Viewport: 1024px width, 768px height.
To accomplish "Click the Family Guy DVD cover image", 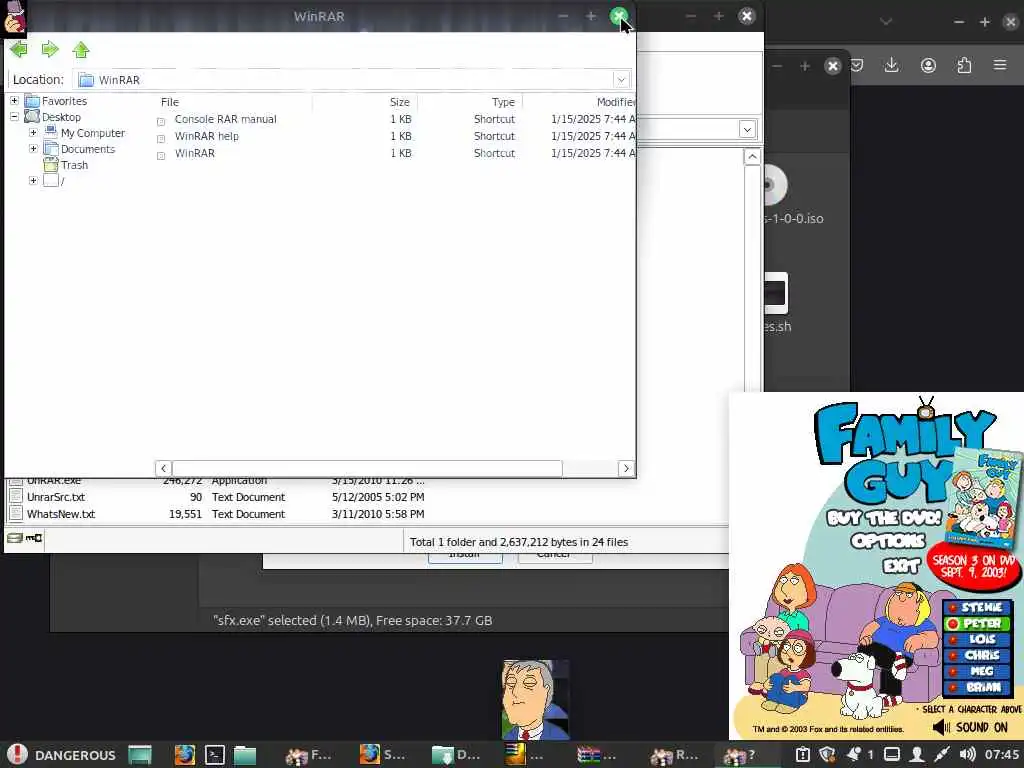I will (985, 498).
